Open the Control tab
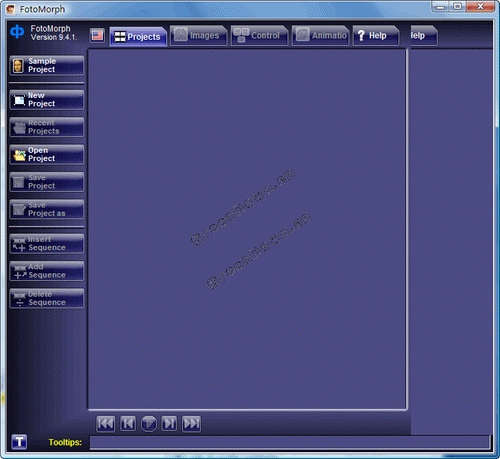500x459 pixels. (x=259, y=35)
